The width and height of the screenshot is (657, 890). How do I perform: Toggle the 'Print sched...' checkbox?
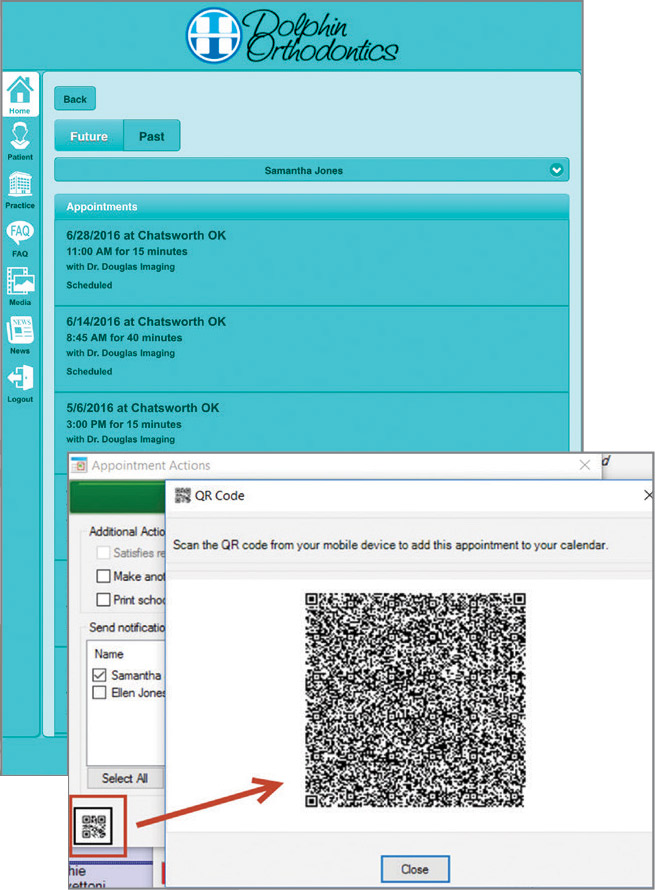click(x=103, y=599)
